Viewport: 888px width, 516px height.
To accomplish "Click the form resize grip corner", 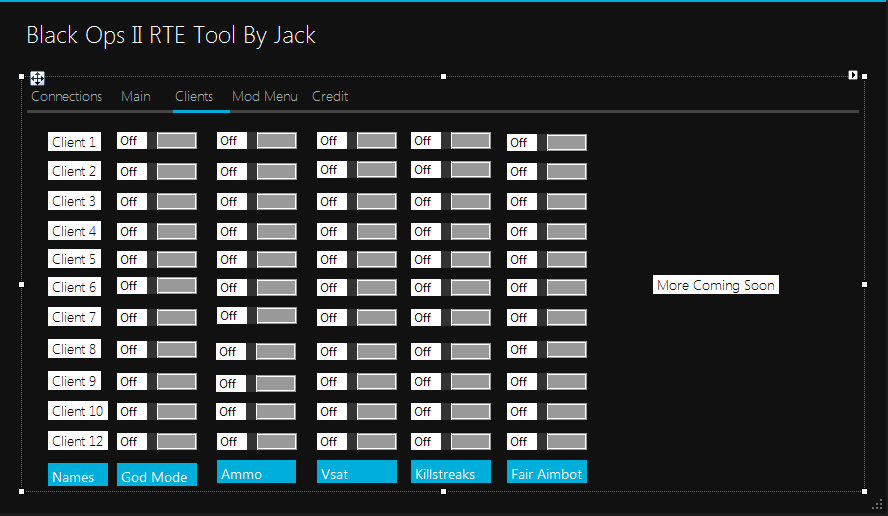I will click(878, 504).
